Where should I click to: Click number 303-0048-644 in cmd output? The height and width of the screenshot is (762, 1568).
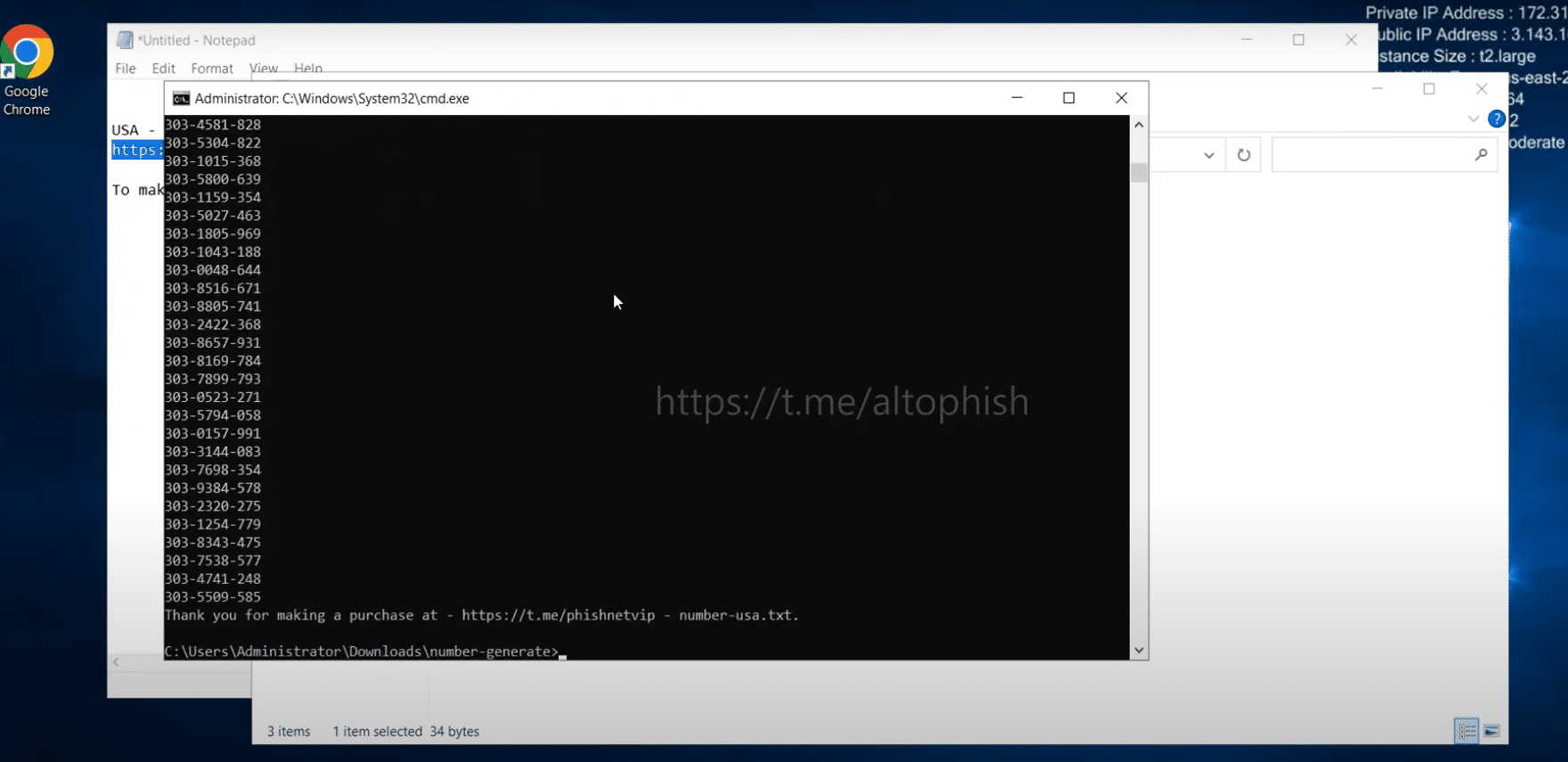click(x=213, y=270)
